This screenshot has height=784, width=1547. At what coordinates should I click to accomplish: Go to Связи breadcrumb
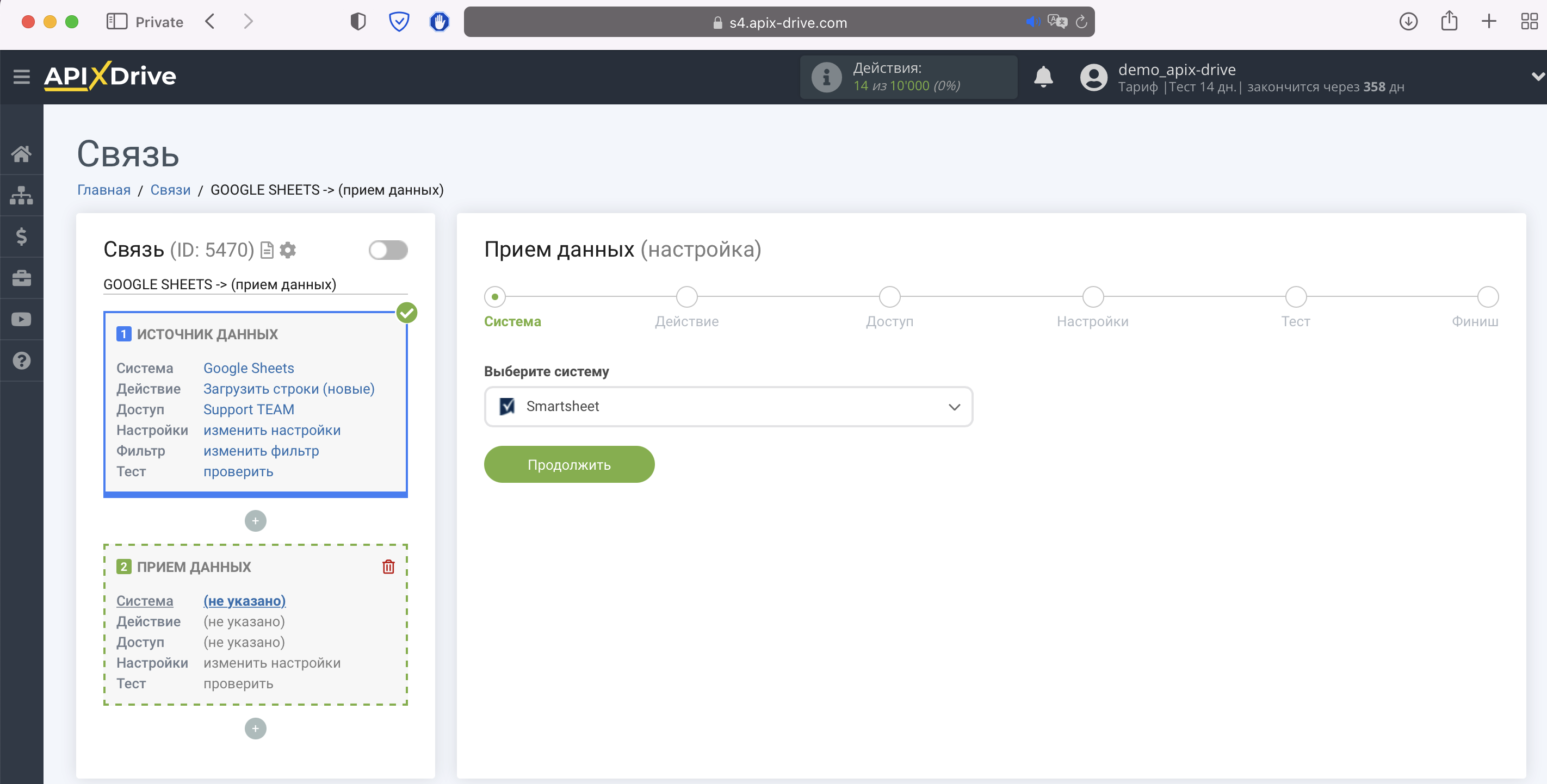pos(170,190)
